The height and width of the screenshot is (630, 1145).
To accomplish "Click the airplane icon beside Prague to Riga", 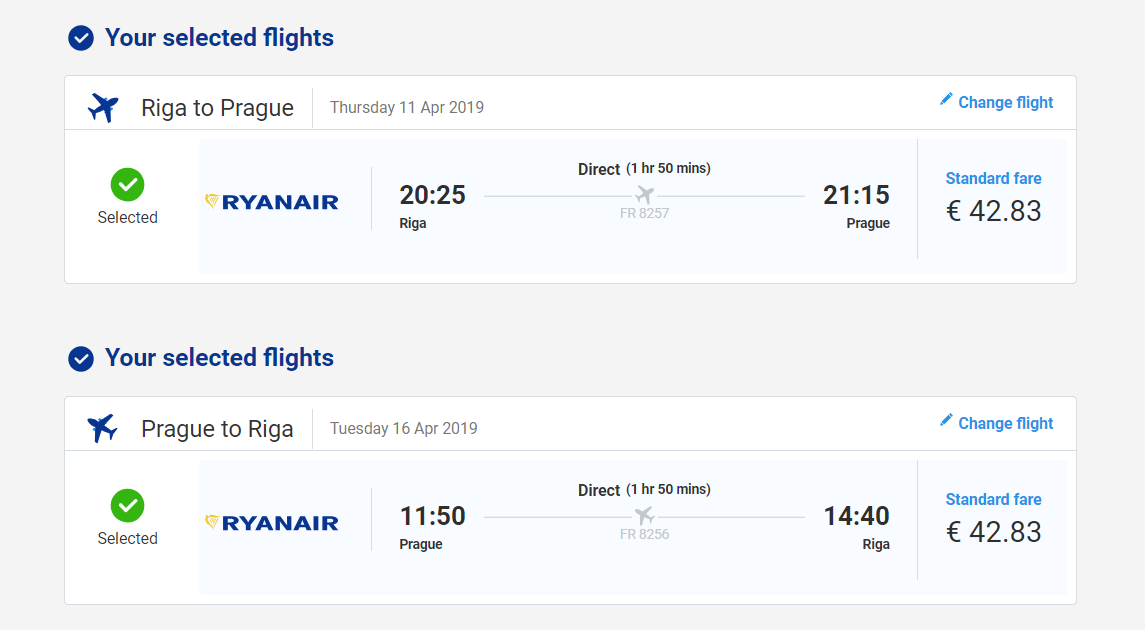I will [103, 428].
